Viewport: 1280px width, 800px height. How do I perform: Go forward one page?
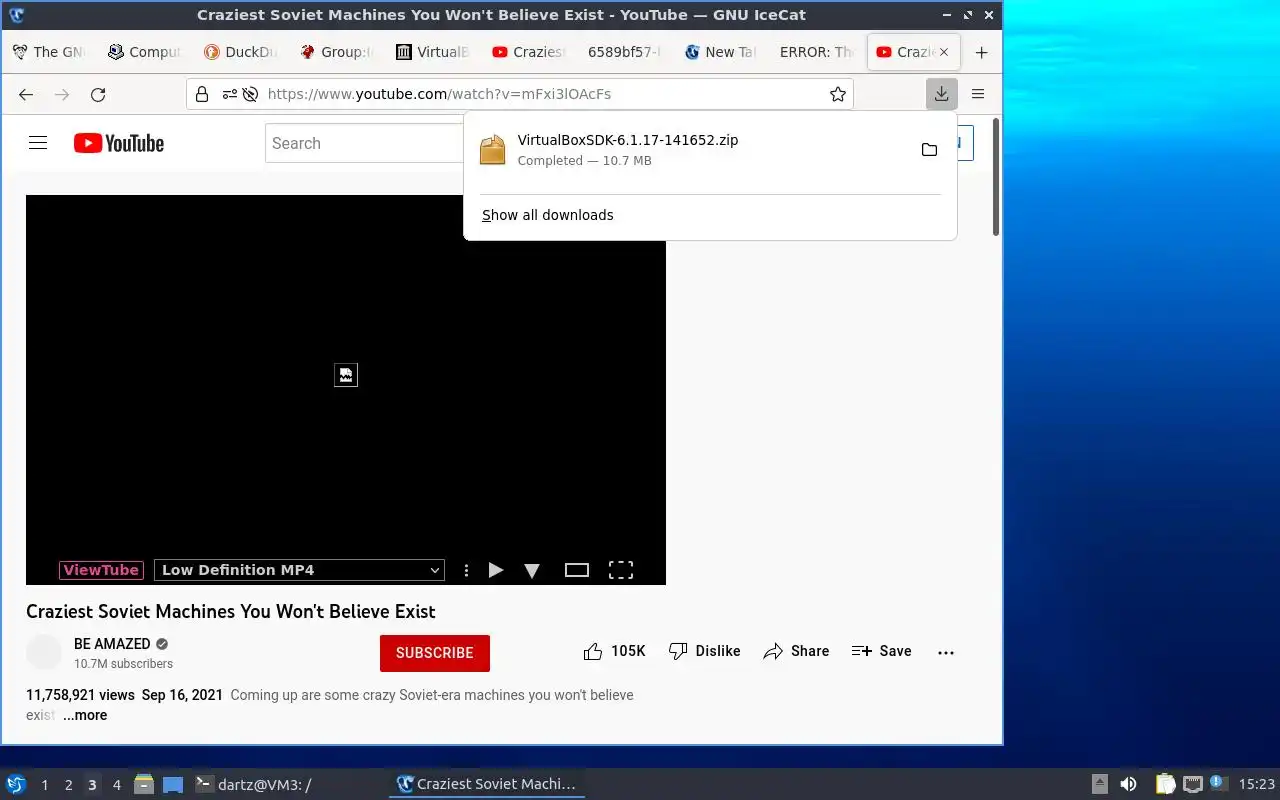pyautogui.click(x=62, y=94)
